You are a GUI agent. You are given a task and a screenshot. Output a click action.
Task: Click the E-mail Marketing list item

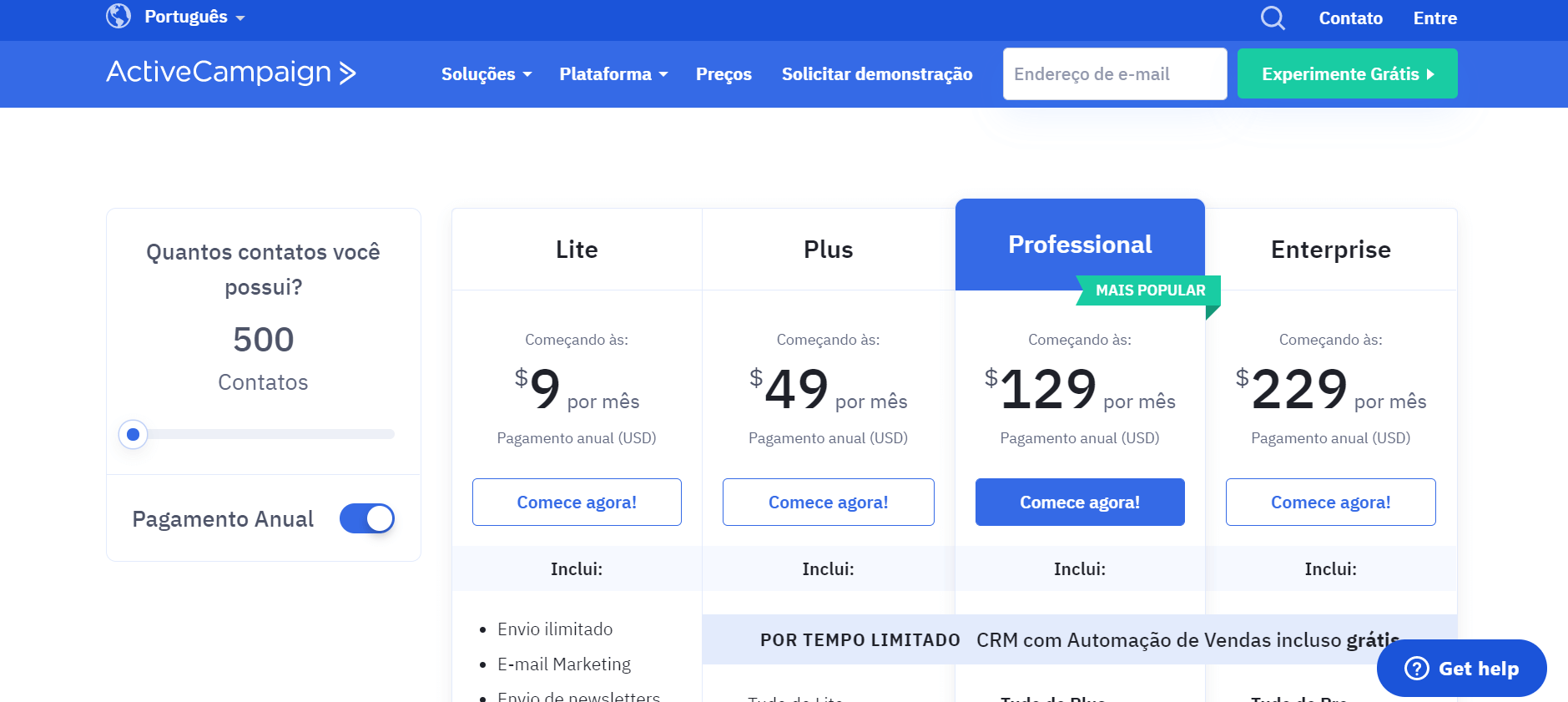click(564, 664)
